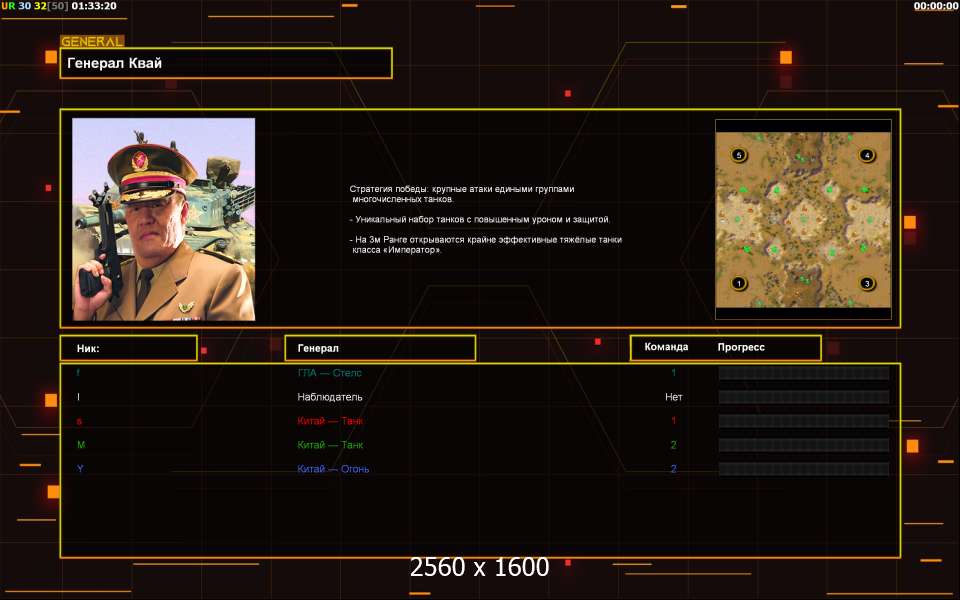
Task: Select the 'Генерал Квай' title box
Action: point(226,63)
